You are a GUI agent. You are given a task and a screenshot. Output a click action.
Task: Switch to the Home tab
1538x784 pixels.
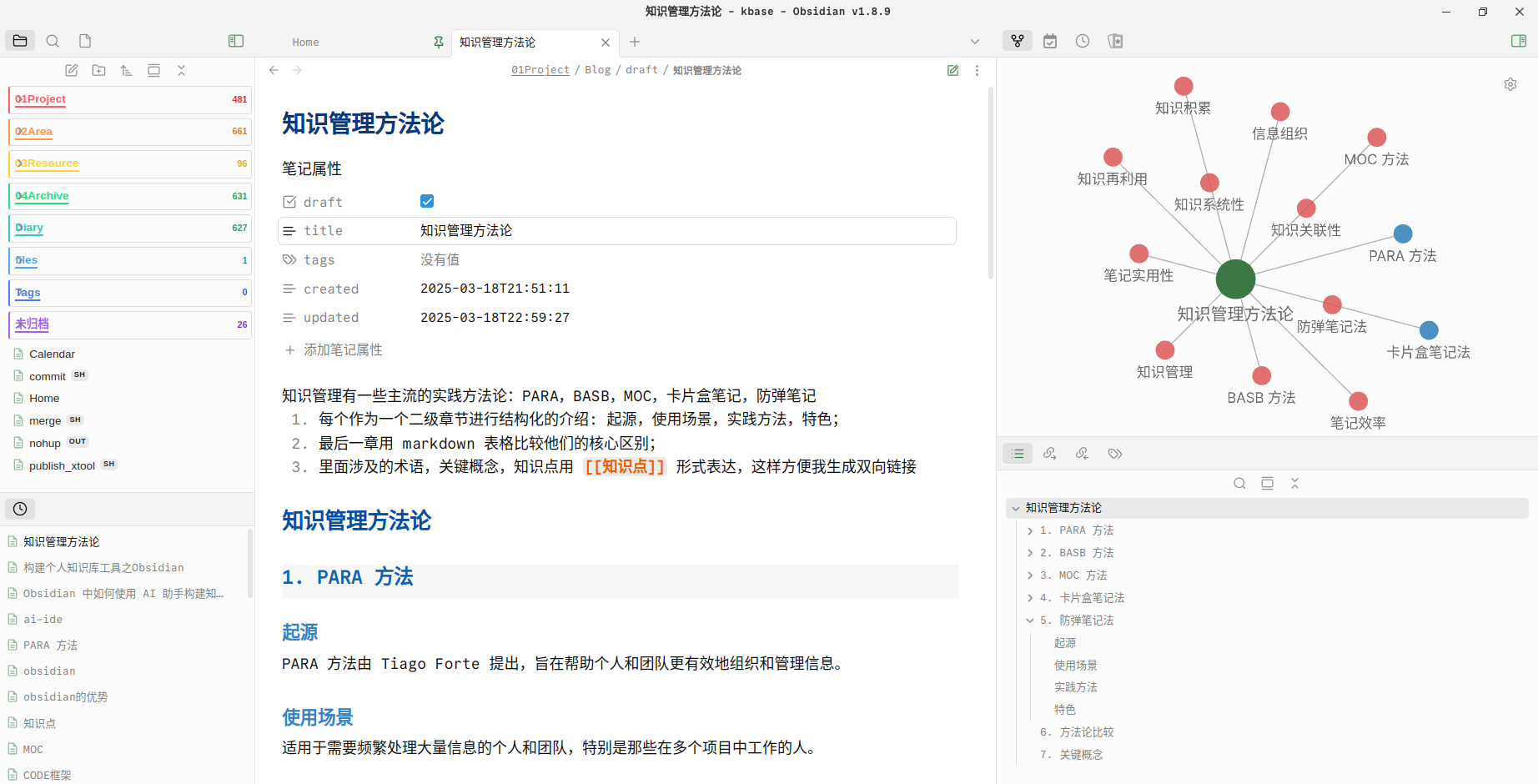306,42
